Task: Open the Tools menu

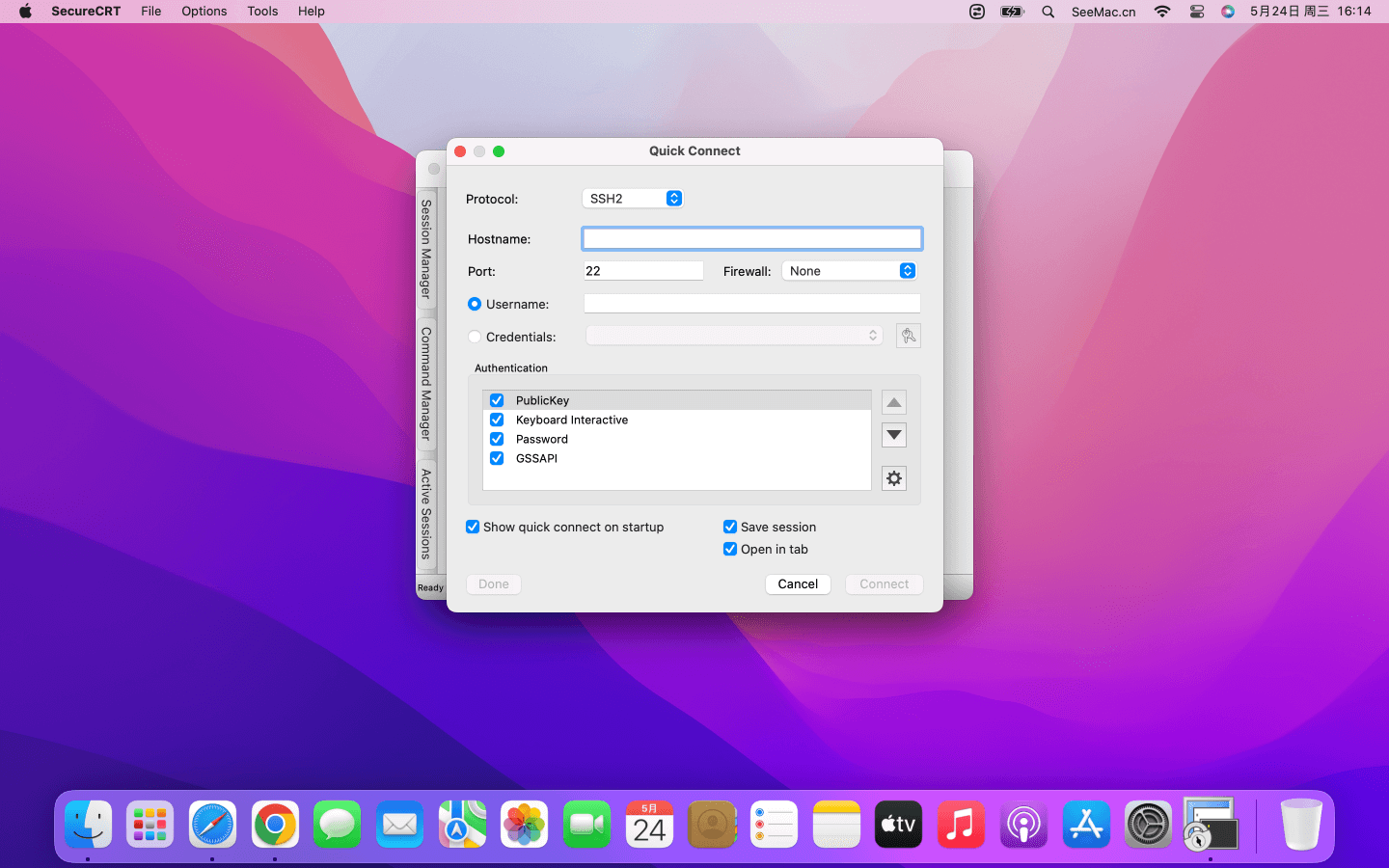Action: tap(262, 12)
